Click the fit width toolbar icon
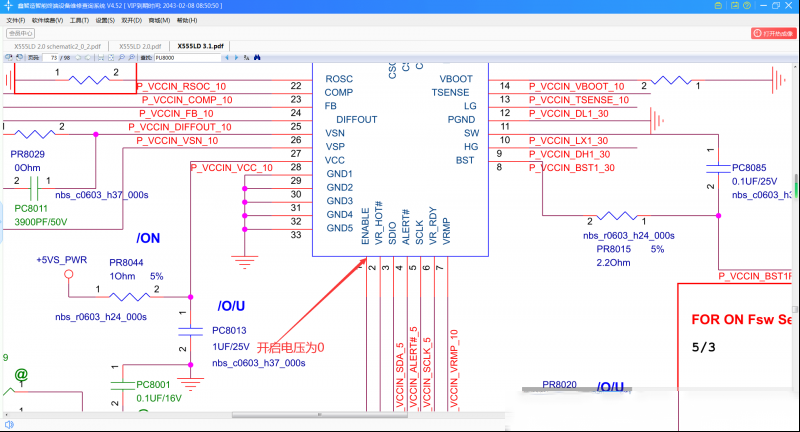This screenshot has width=800, height=432. pos(101,58)
